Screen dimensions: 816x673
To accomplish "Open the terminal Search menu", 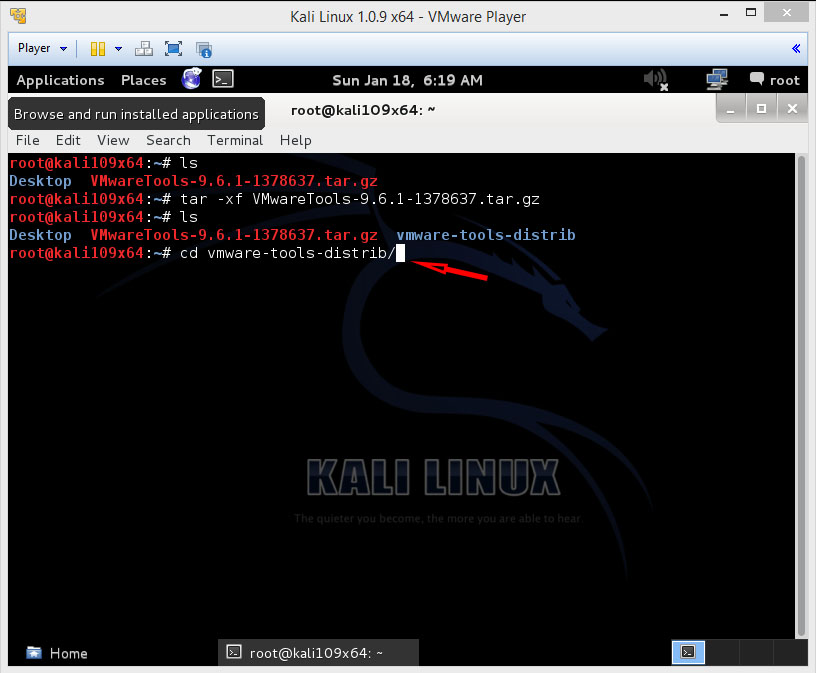I will (168, 141).
